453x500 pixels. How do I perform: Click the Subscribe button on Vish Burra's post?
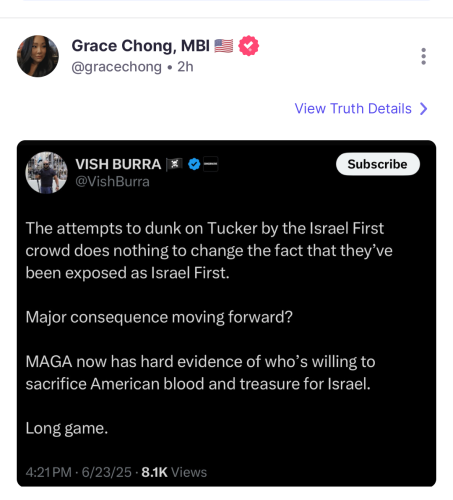tap(378, 164)
